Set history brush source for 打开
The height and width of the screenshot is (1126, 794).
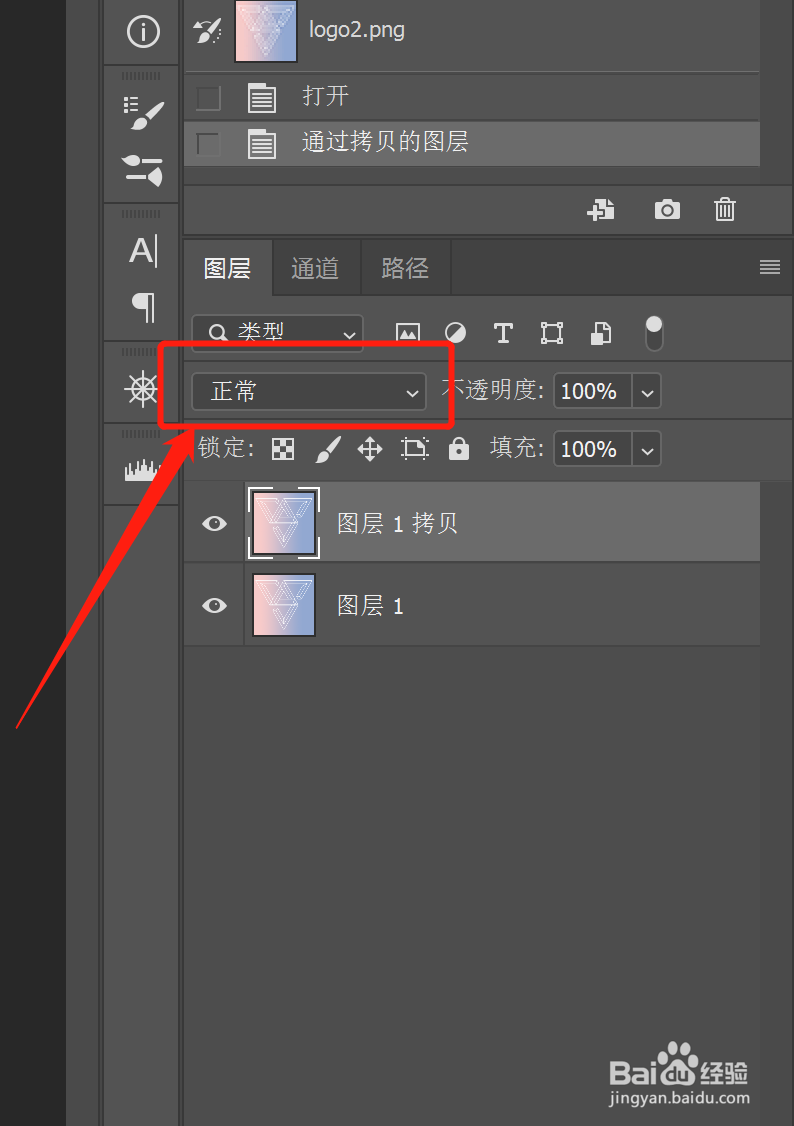click(208, 98)
